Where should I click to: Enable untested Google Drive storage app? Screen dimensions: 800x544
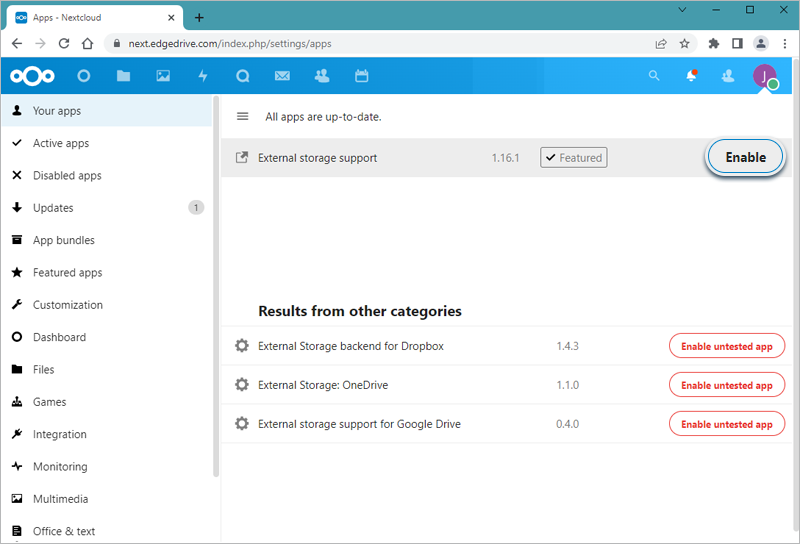[x=727, y=424]
